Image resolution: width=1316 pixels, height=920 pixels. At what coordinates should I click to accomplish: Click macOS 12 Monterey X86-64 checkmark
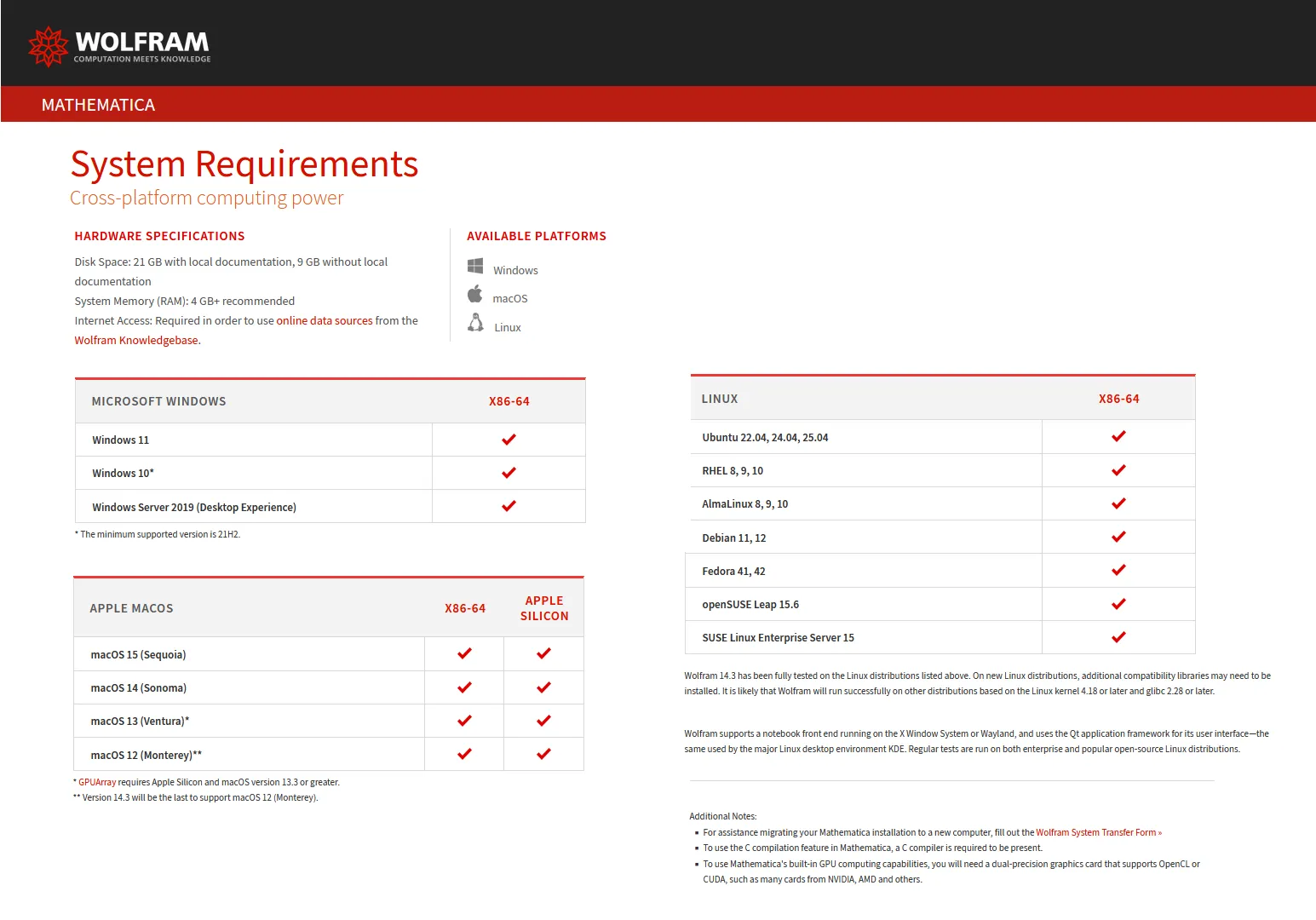[464, 754]
